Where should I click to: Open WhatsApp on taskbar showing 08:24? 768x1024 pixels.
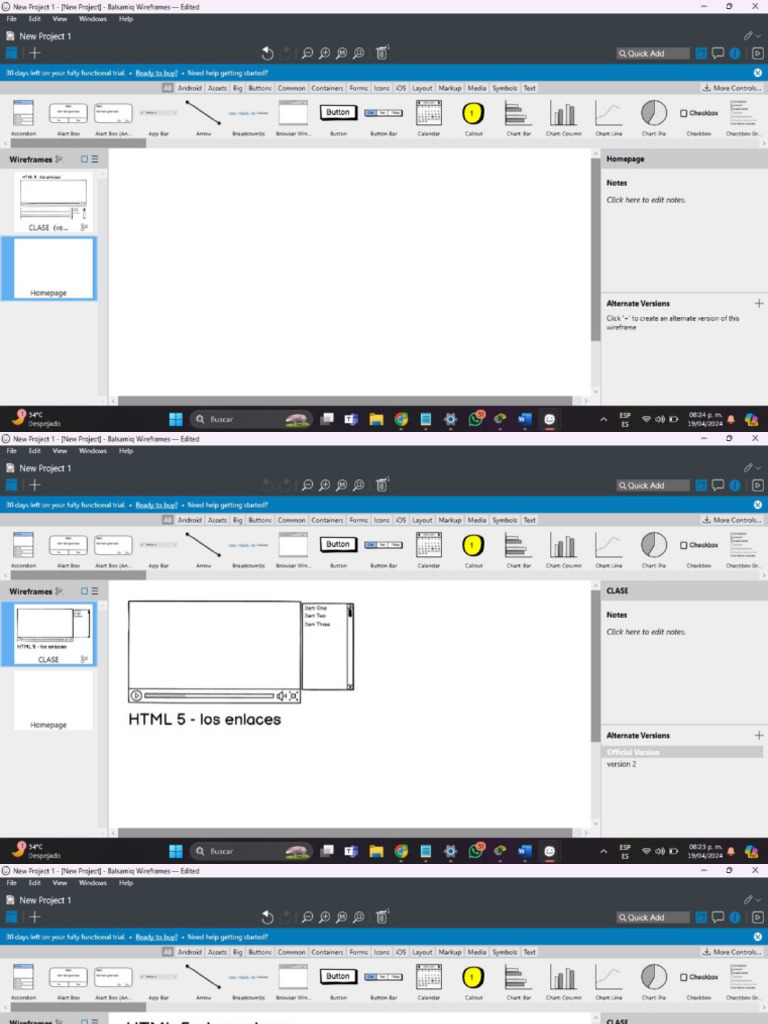tap(475, 419)
